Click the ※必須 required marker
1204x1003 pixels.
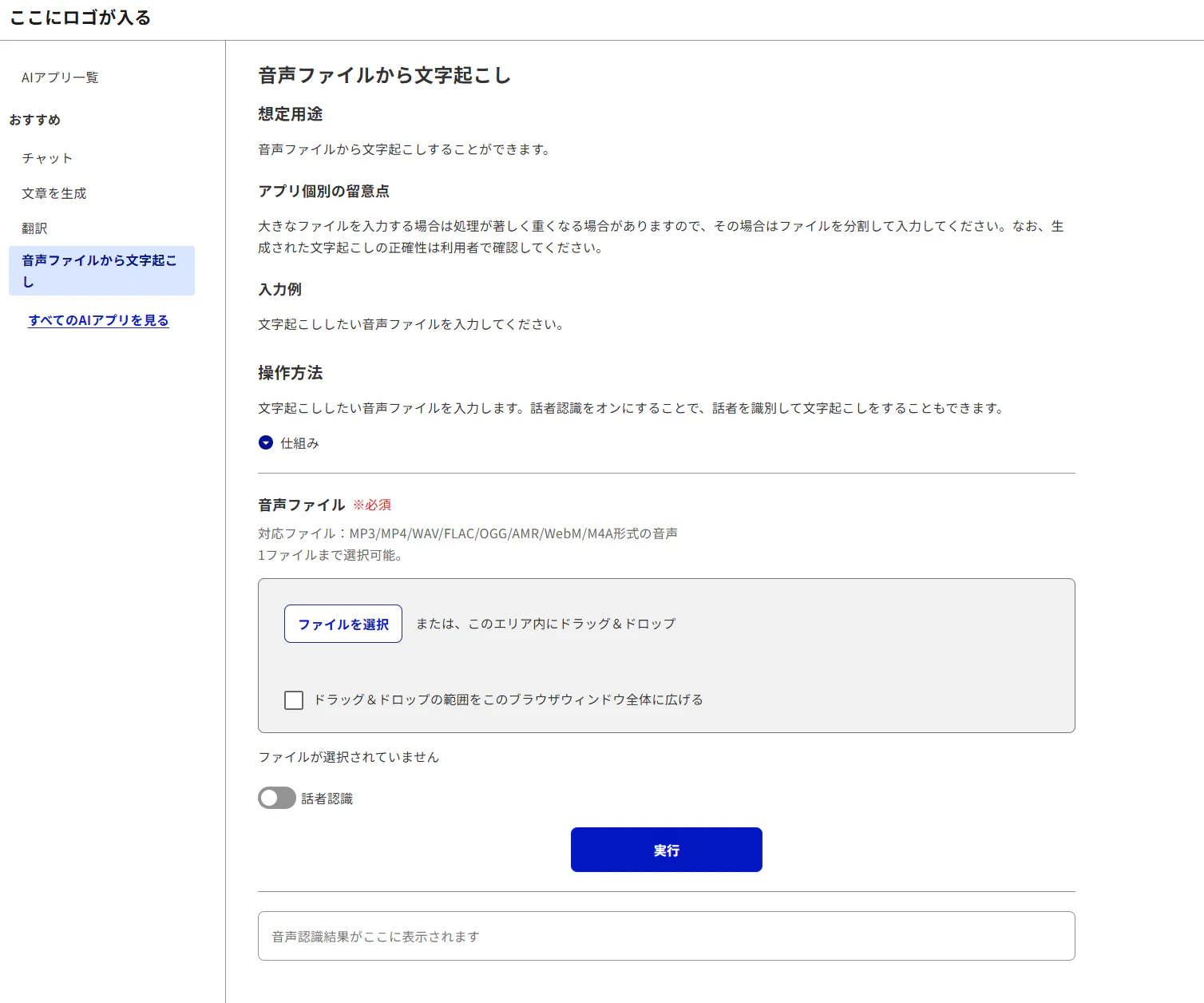click(x=372, y=505)
